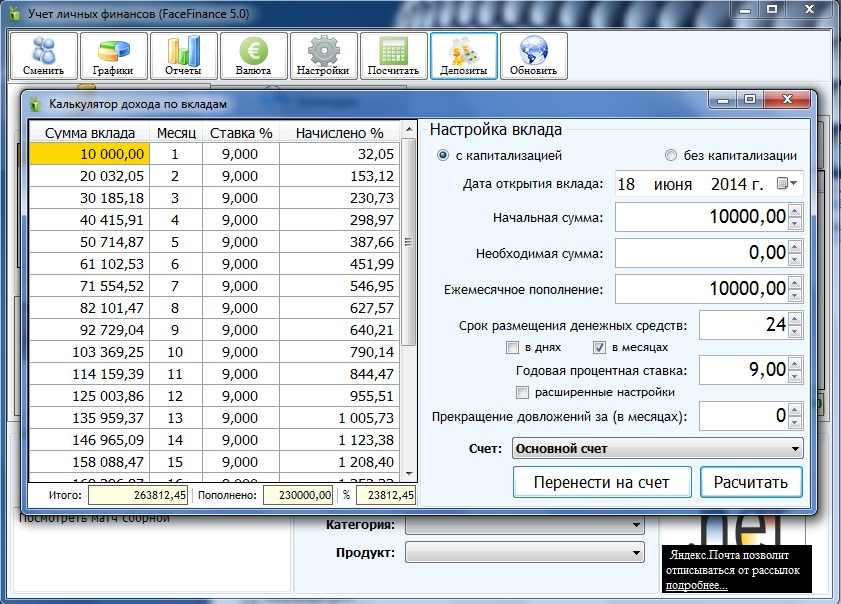Decrease Необходимая сумма with down spinner
The image size is (841, 604).
(795, 260)
